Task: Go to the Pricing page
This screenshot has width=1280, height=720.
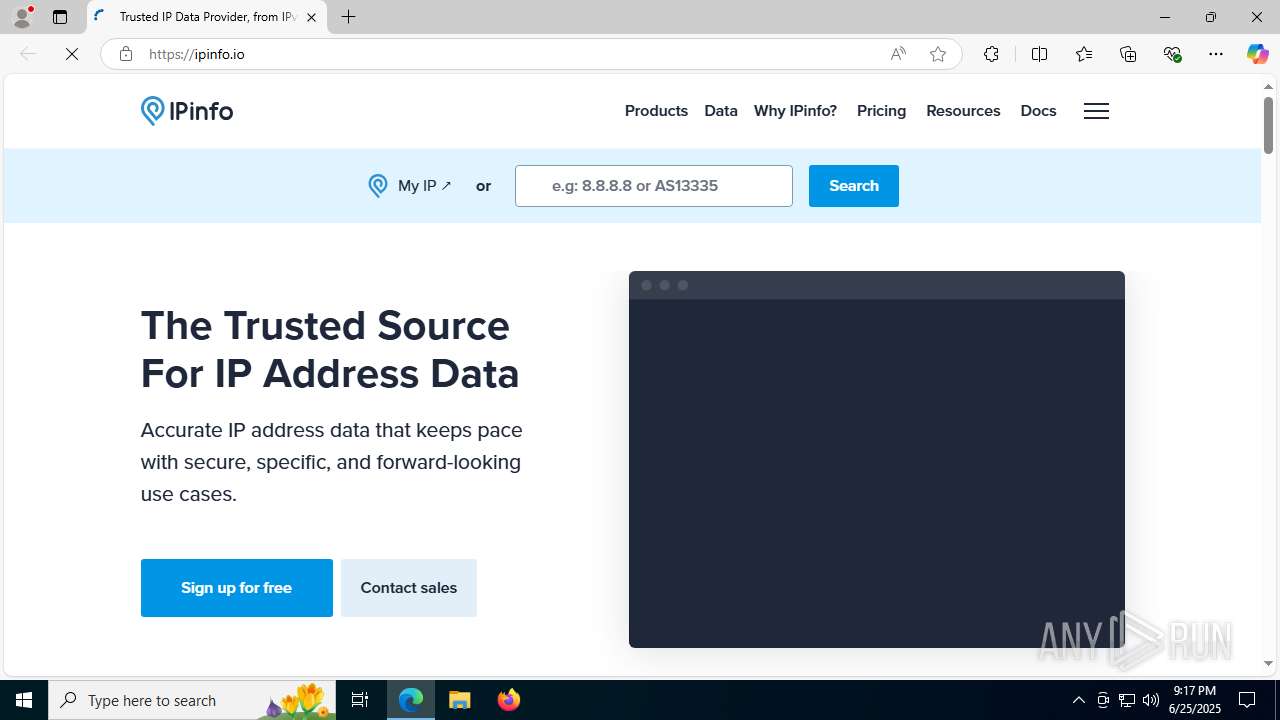Action: [881, 111]
